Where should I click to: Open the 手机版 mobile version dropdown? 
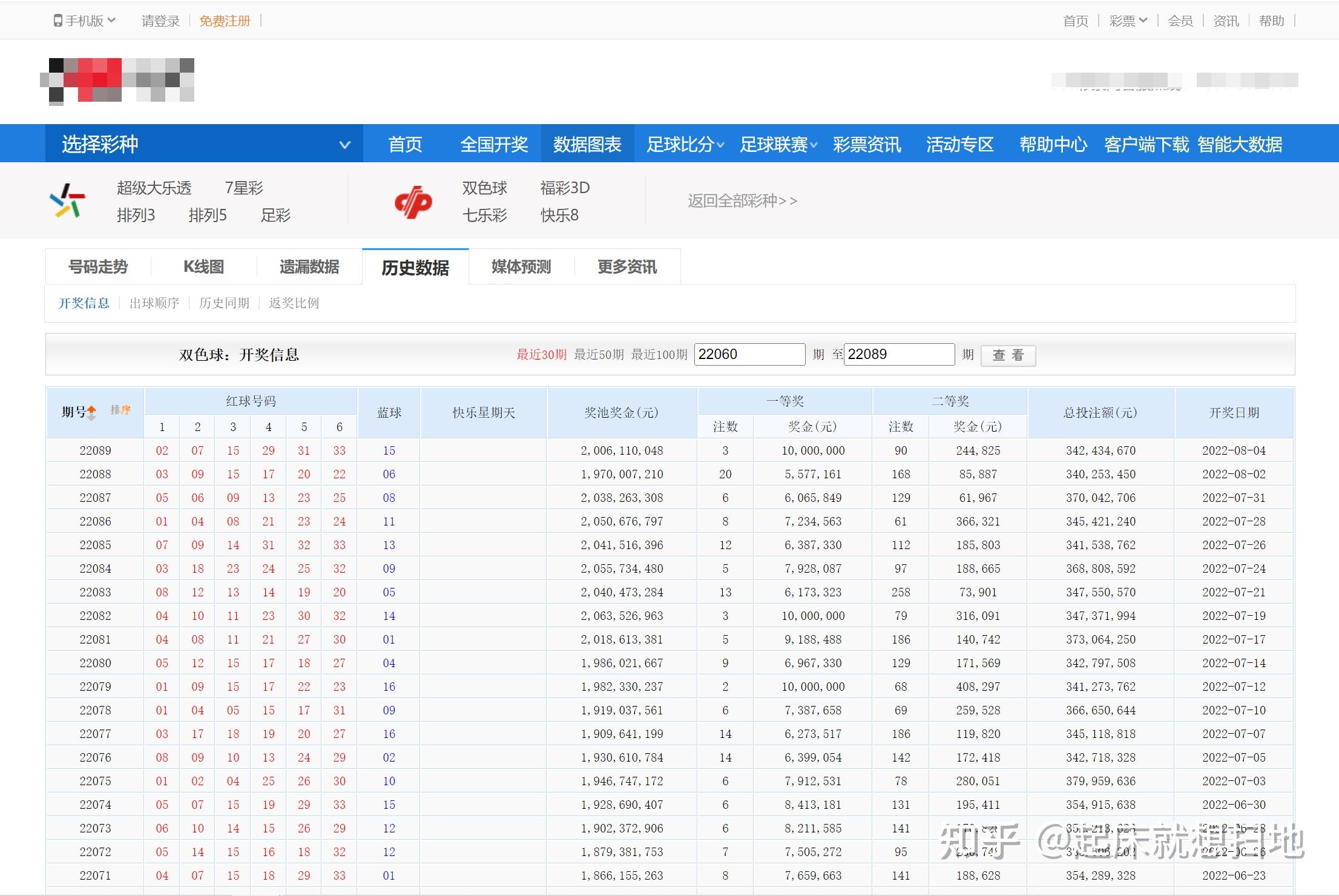pyautogui.click(x=84, y=21)
